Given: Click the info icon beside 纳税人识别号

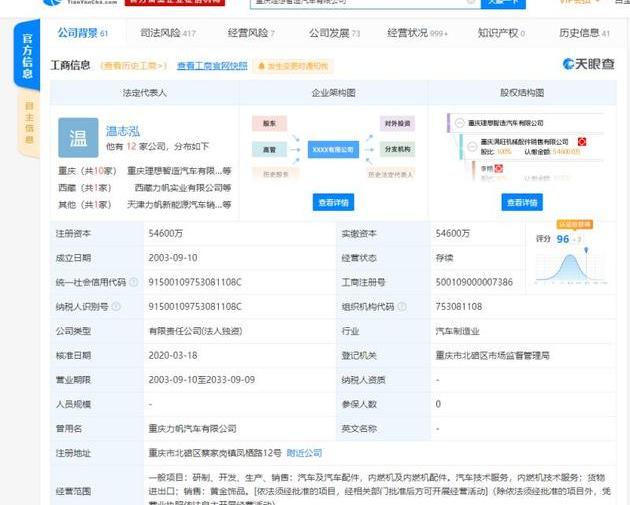Looking at the screenshot, I should (116, 307).
